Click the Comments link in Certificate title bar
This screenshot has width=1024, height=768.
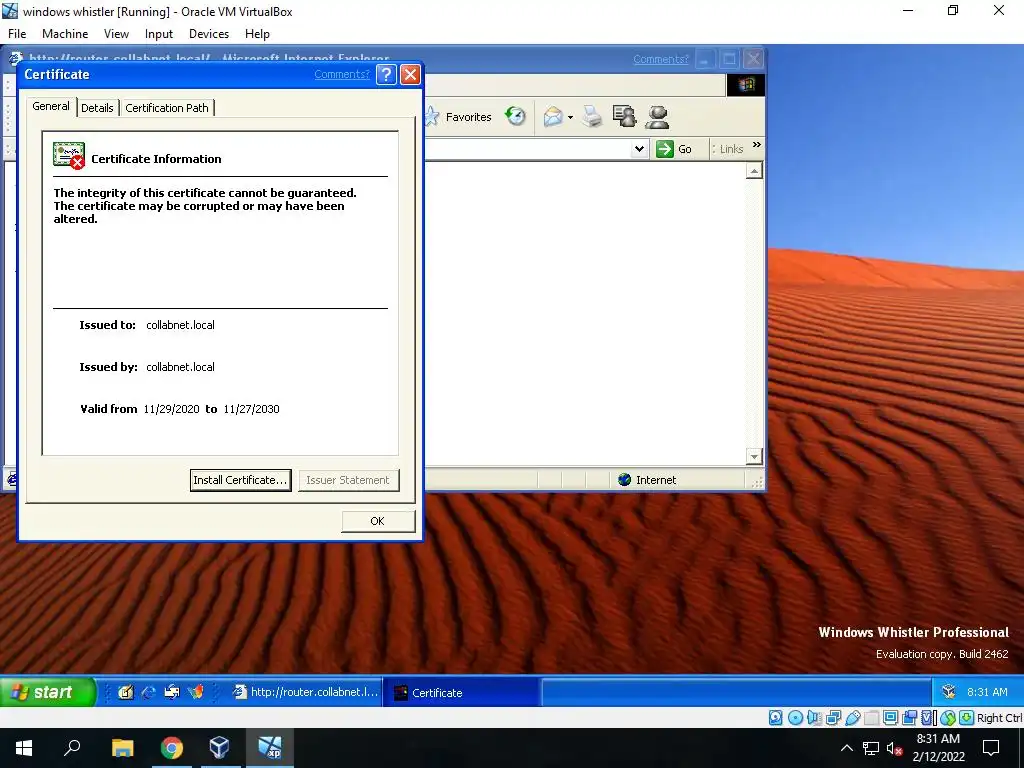[x=342, y=74]
